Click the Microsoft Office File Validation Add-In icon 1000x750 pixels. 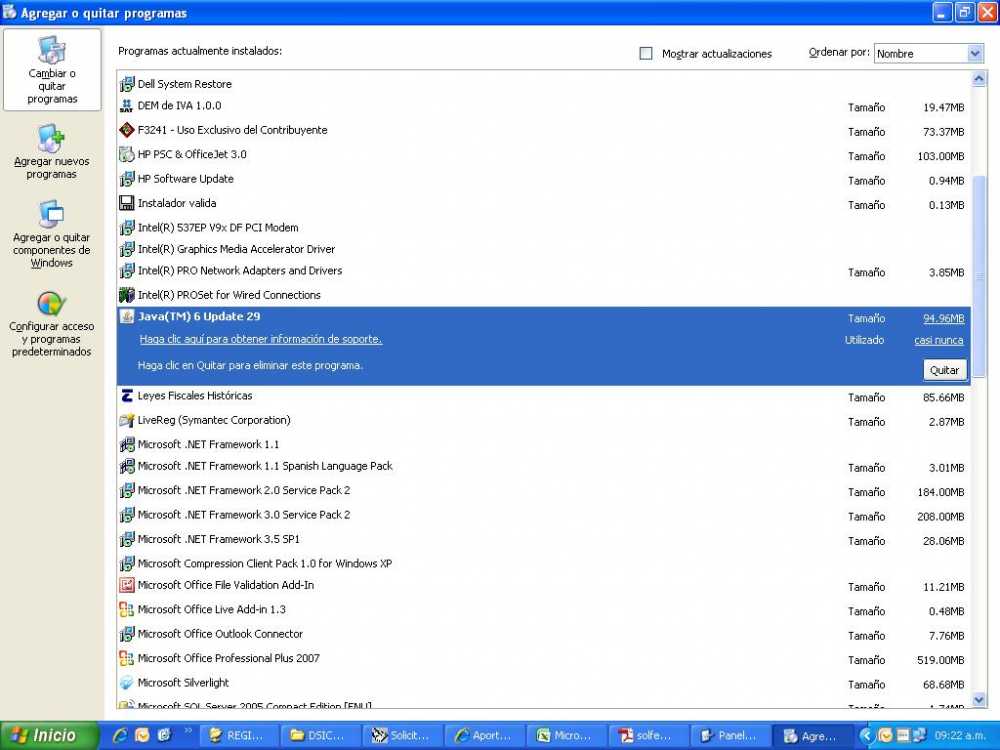127,585
